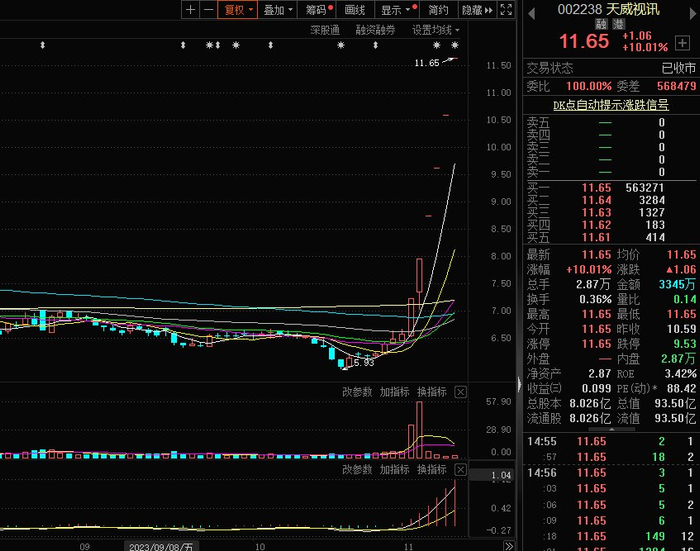Click the 换手 0.36% value
The height and width of the screenshot is (551, 700).
click(x=596, y=299)
